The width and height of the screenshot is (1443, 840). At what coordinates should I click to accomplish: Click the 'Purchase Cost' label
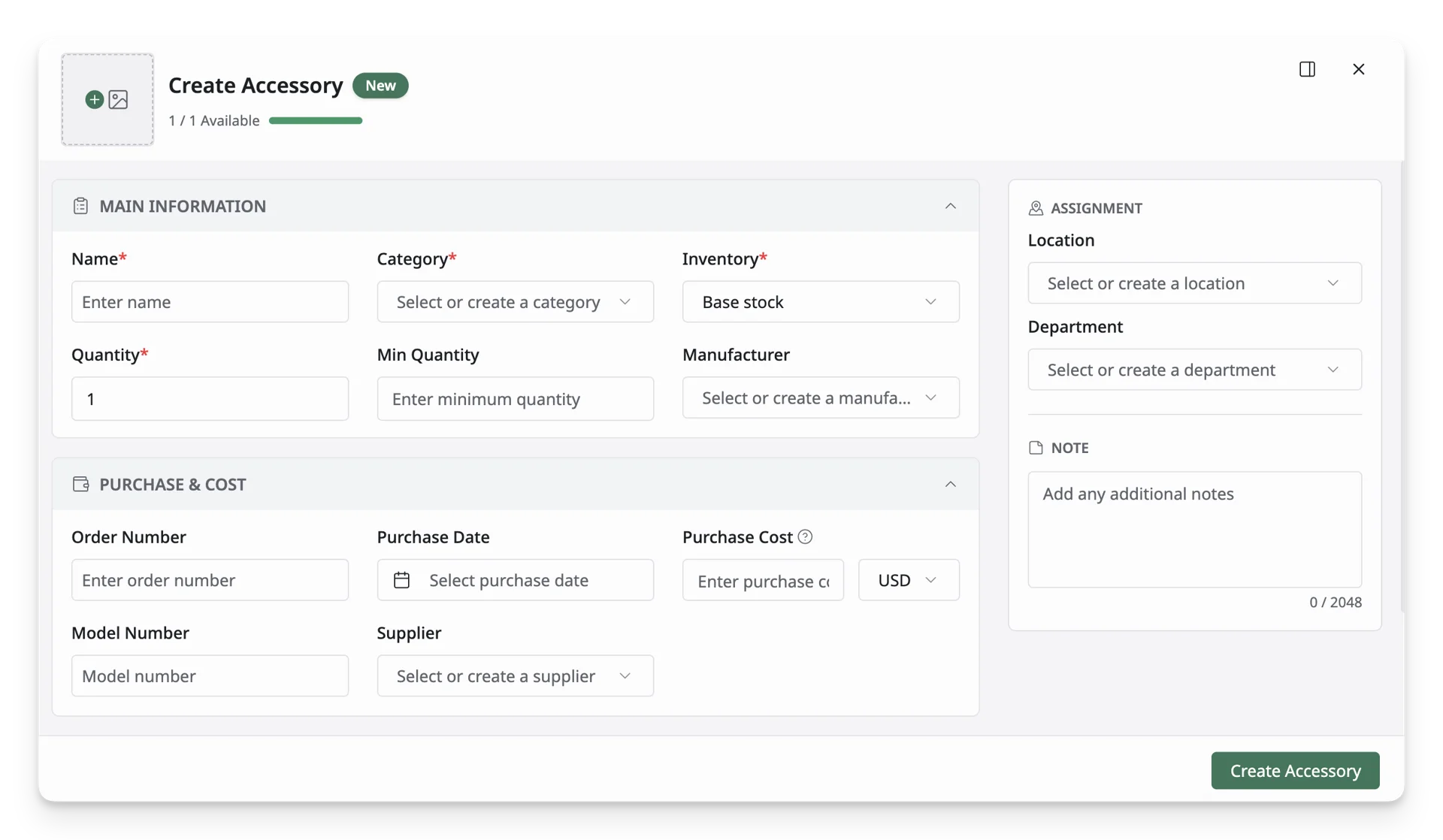pyautogui.click(x=737, y=537)
